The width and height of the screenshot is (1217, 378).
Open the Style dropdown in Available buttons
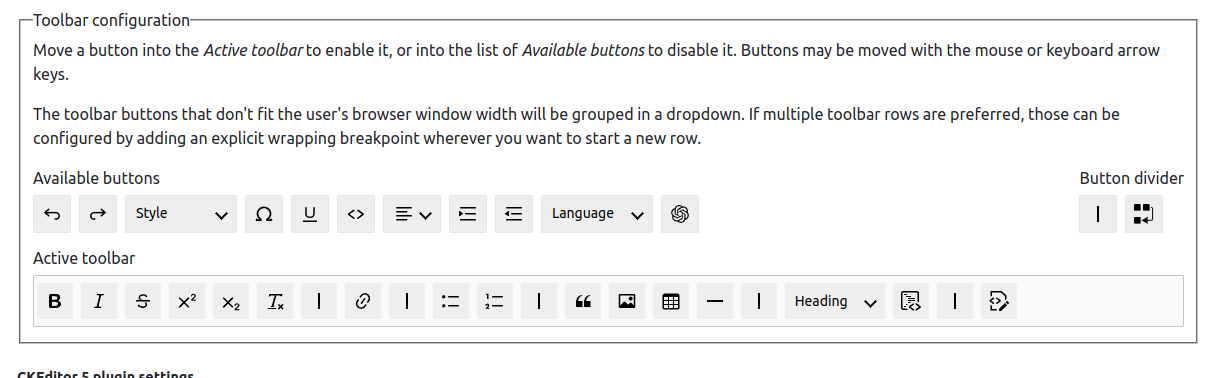pyautogui.click(x=181, y=214)
